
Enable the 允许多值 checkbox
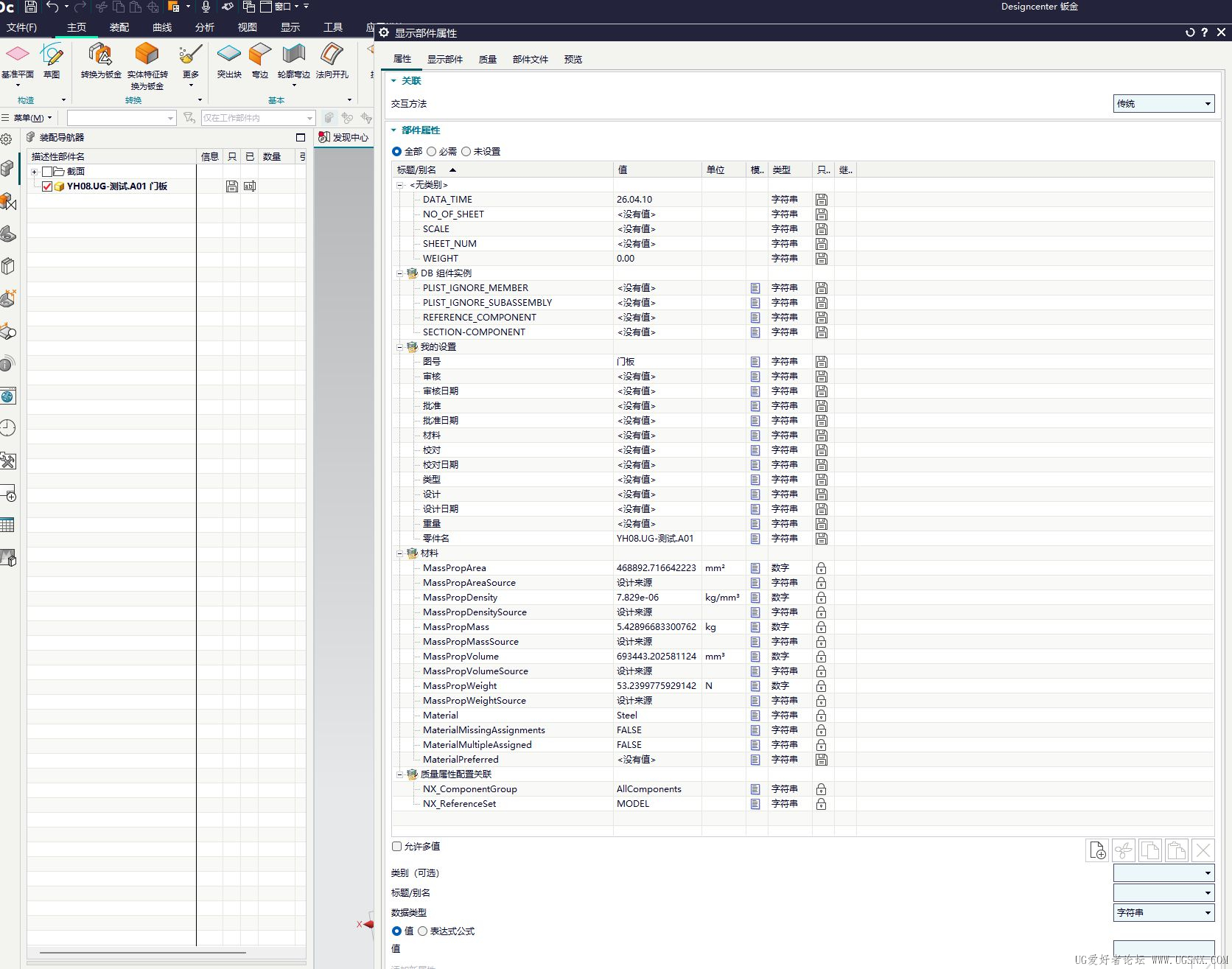tap(396, 846)
